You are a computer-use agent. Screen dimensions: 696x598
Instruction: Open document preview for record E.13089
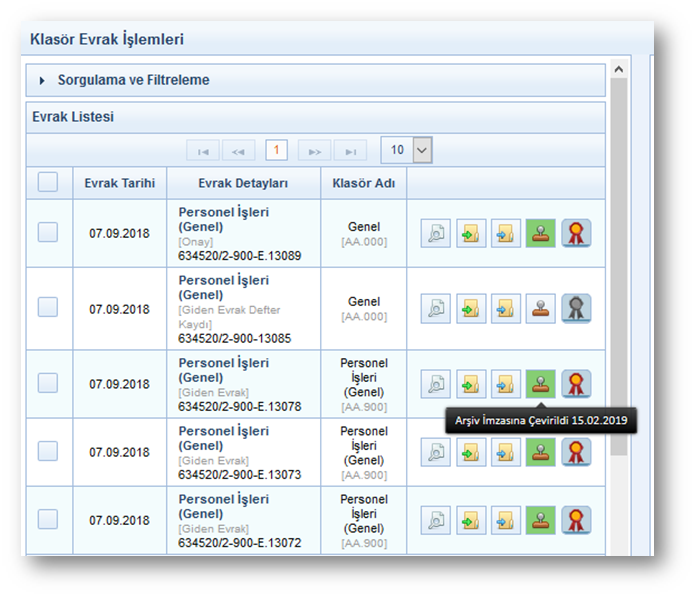pos(435,234)
